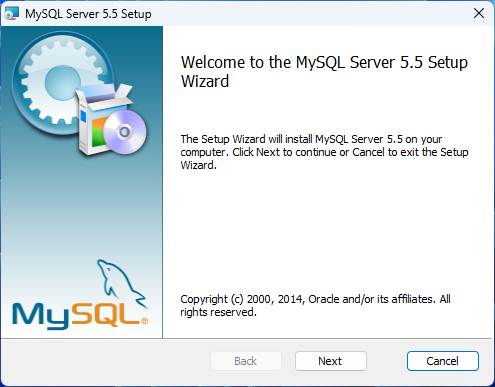
Task: Cancel the MySQL Server setup
Action: [x=443, y=361]
